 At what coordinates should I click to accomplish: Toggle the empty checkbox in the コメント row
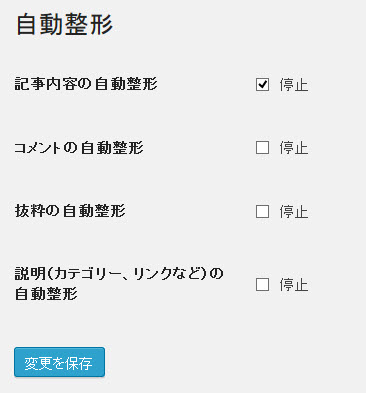click(x=262, y=147)
